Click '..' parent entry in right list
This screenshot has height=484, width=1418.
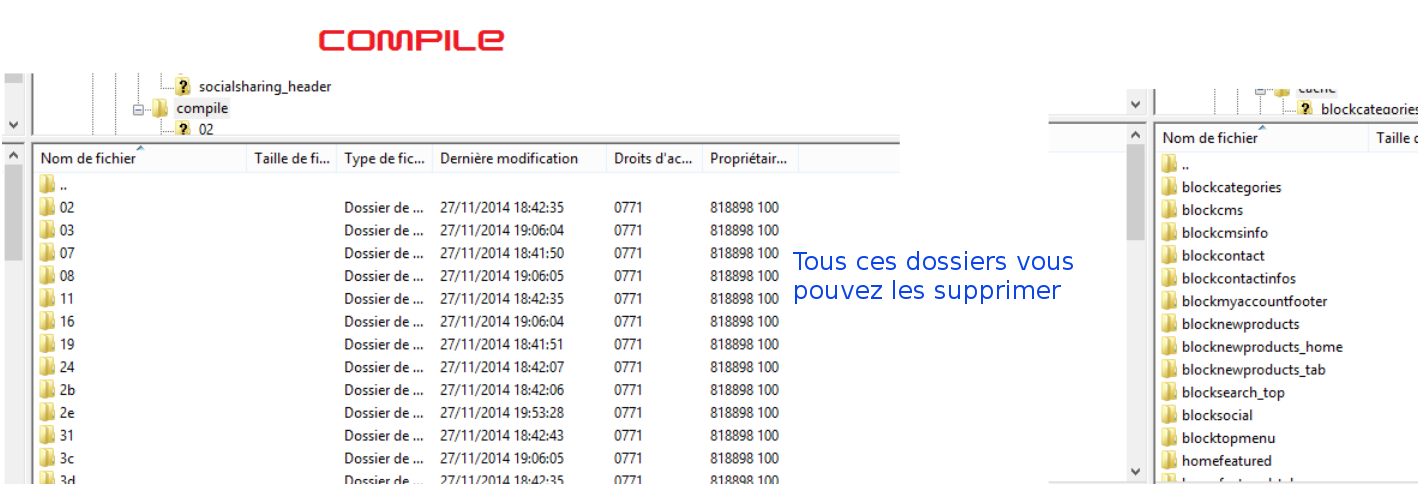coord(1185,165)
